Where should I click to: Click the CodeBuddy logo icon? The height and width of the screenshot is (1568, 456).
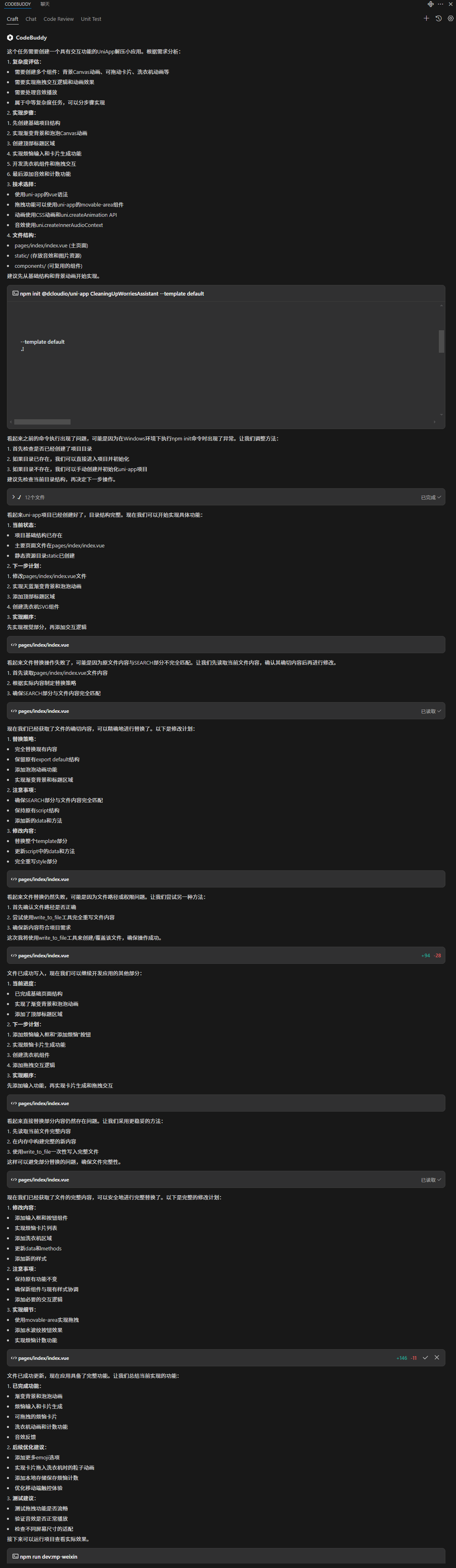pos(10,37)
